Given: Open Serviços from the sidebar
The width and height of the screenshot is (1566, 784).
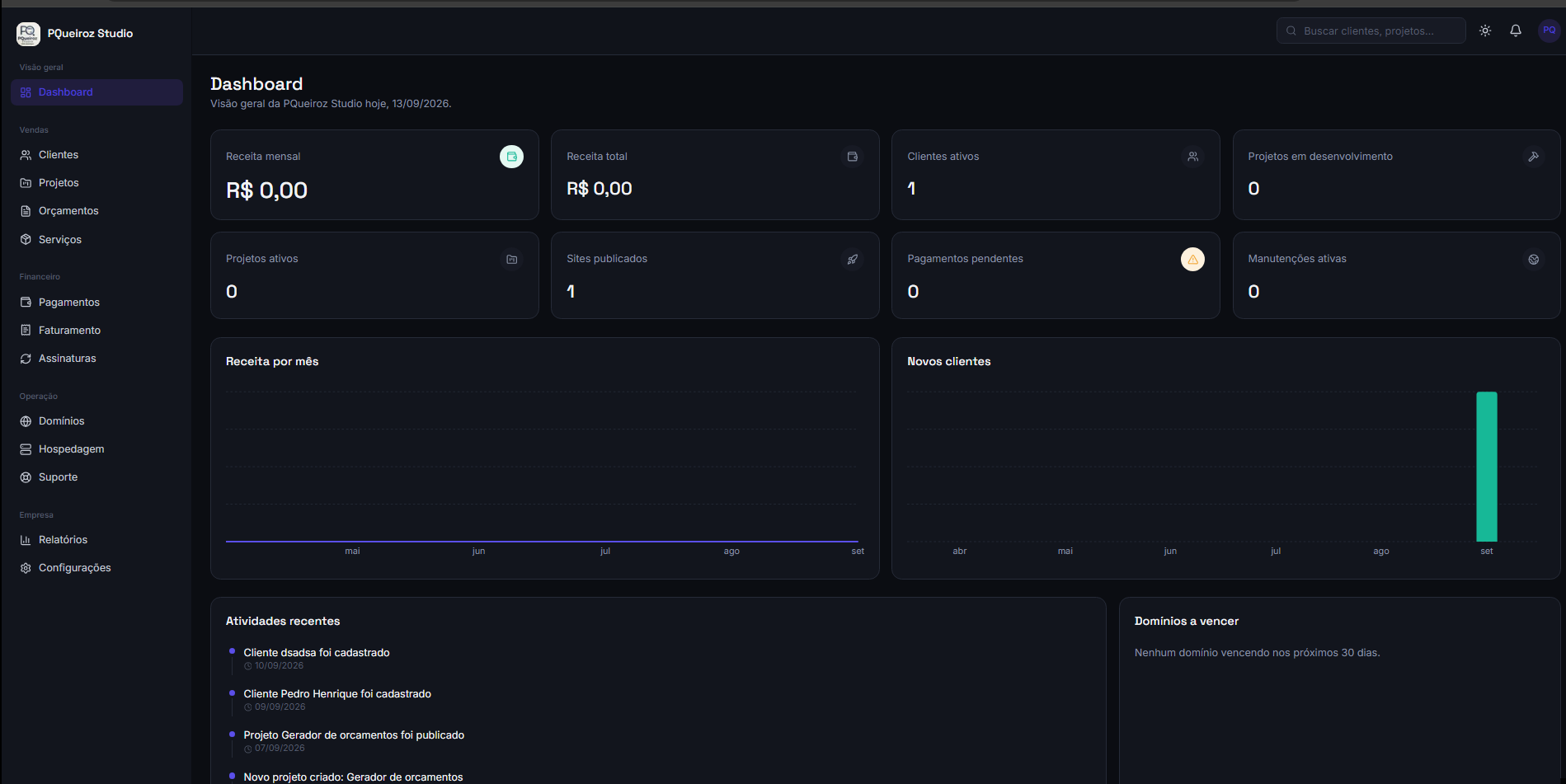Looking at the screenshot, I should pos(97,240).
